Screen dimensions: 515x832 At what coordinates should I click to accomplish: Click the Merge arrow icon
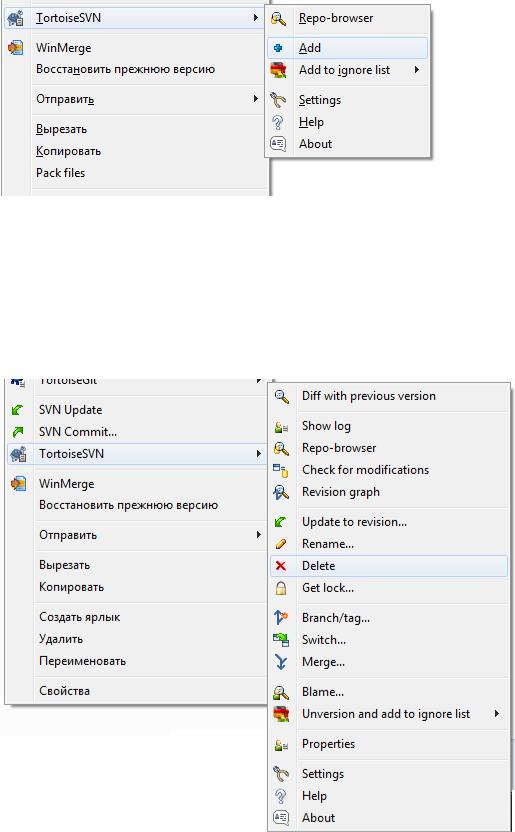pyautogui.click(x=281, y=662)
